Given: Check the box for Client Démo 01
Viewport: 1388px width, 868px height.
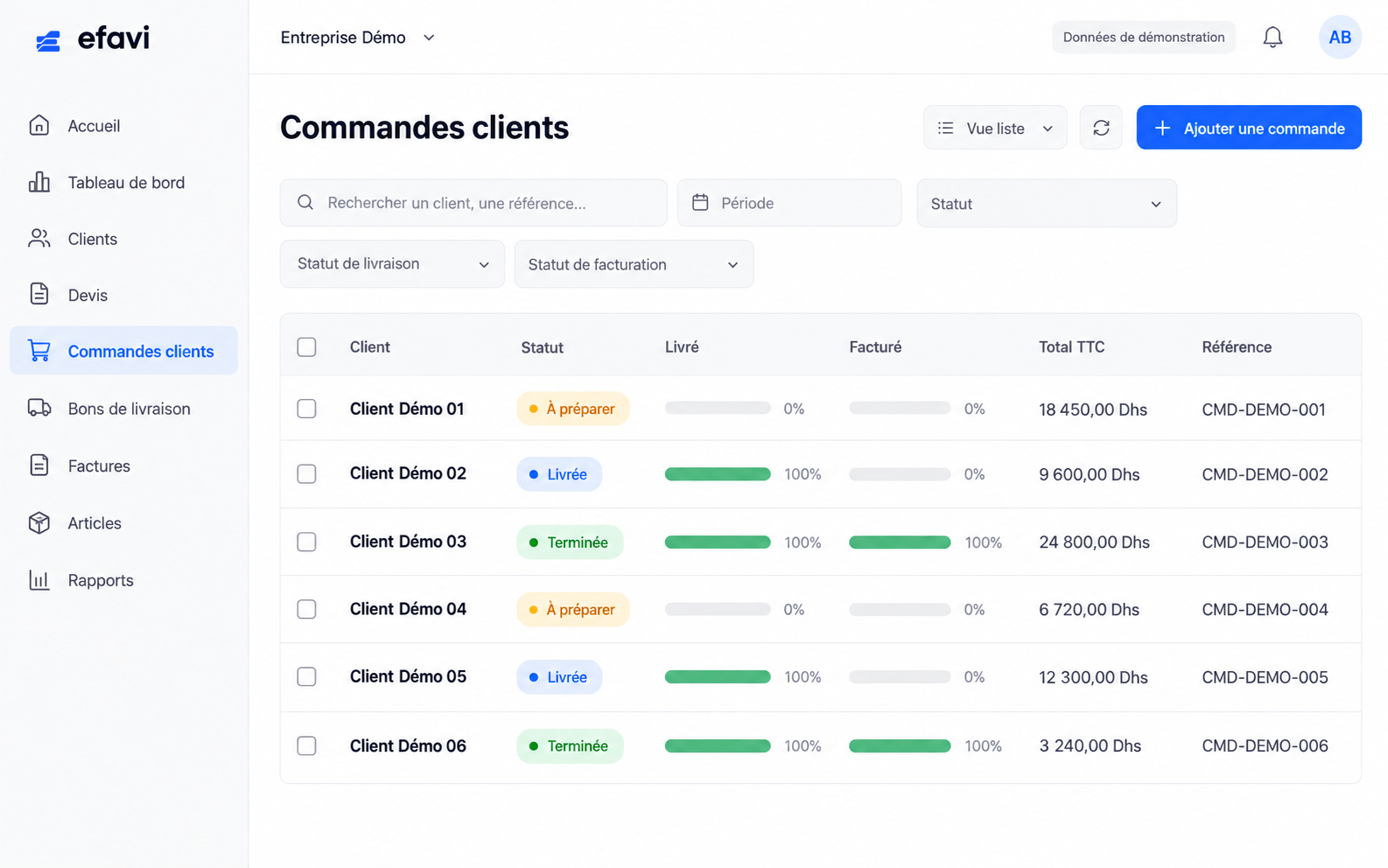Looking at the screenshot, I should 306,409.
